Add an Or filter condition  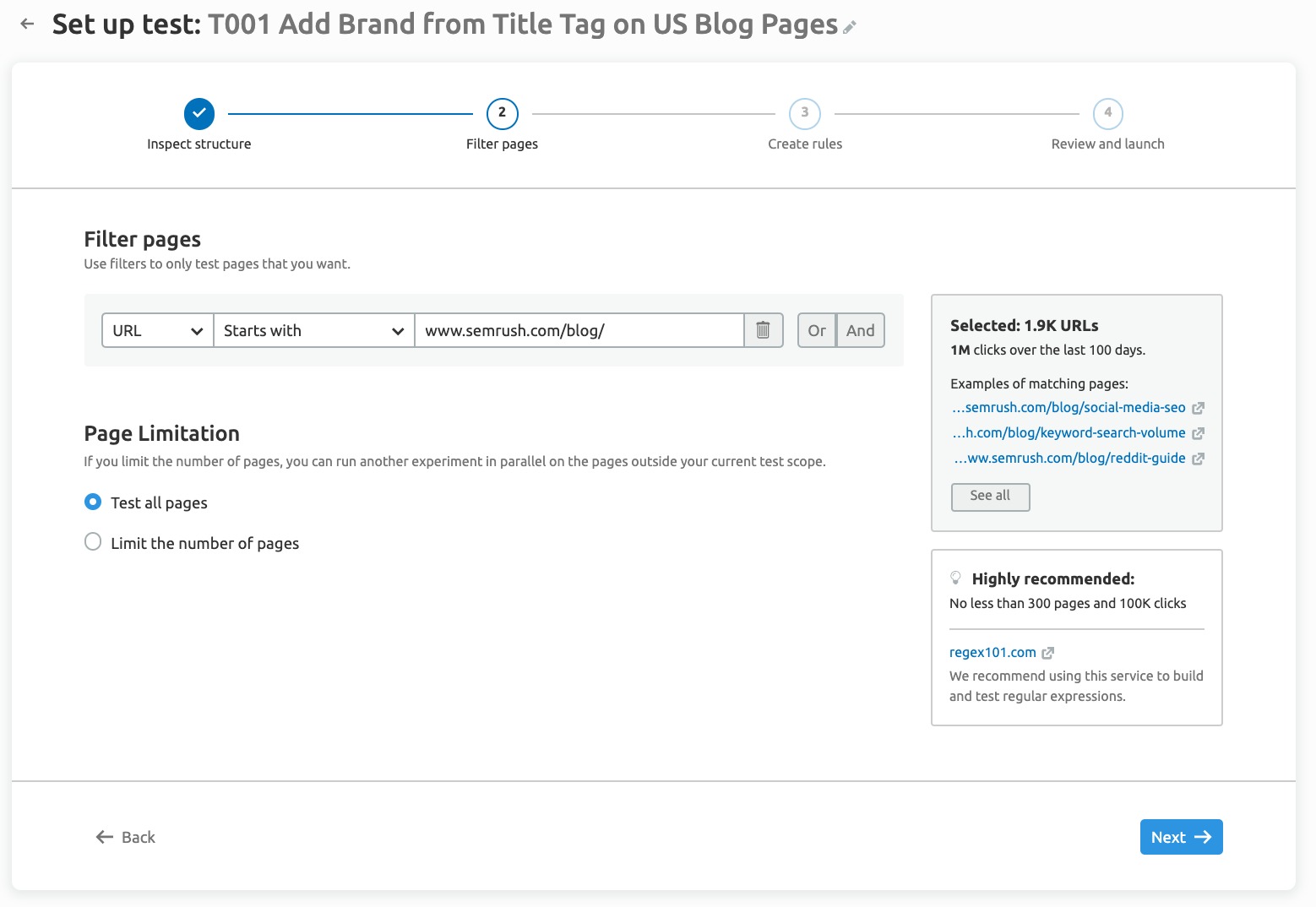point(816,330)
